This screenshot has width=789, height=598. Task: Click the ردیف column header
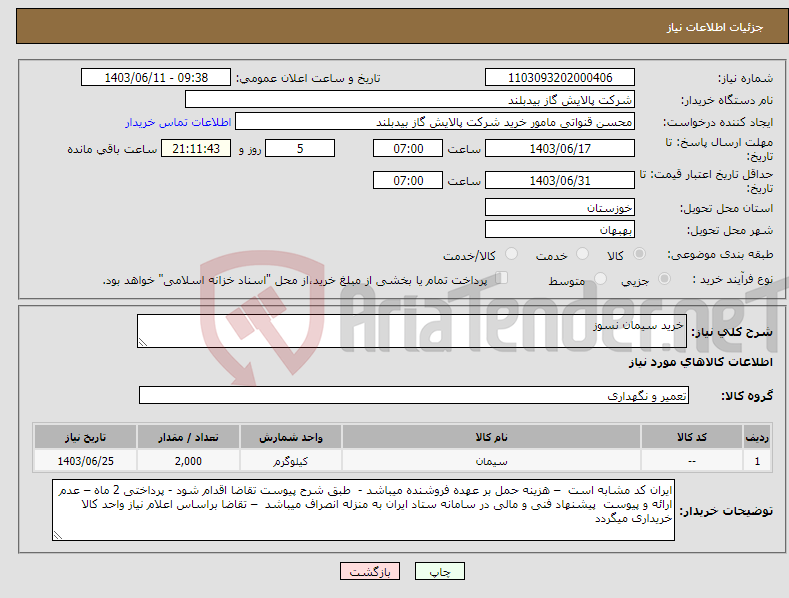(x=757, y=437)
